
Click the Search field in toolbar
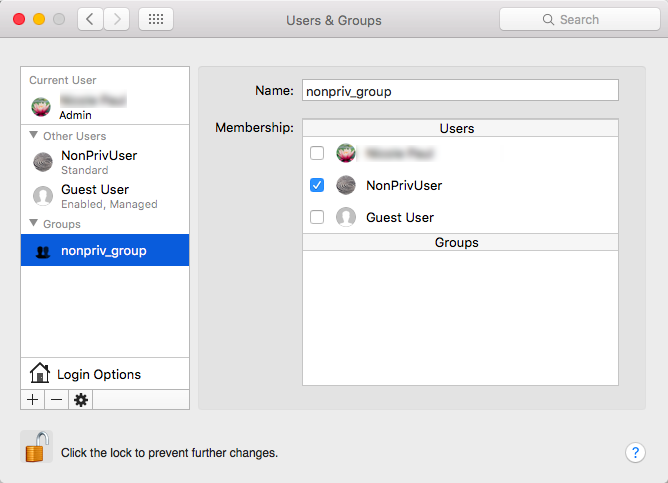(579, 19)
